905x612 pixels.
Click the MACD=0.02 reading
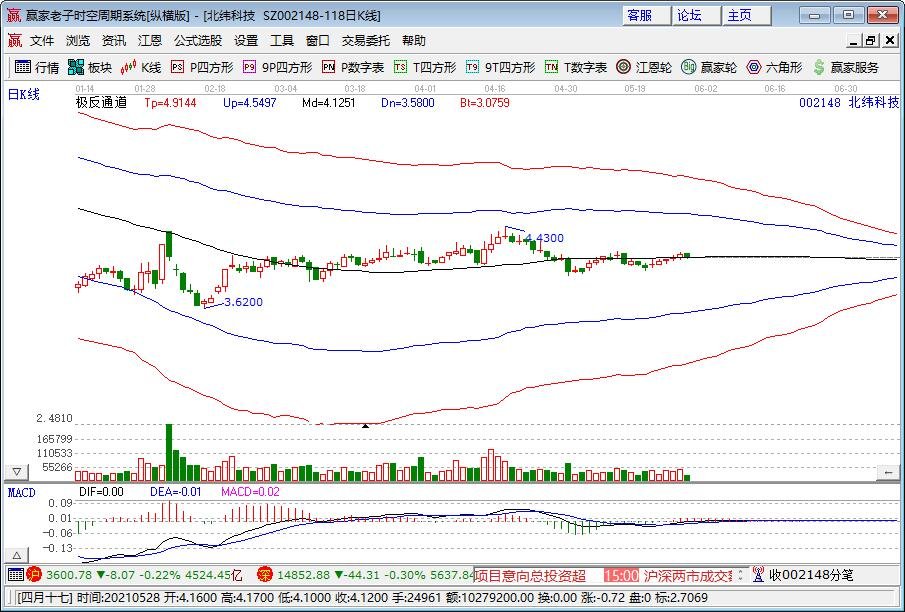(250, 492)
